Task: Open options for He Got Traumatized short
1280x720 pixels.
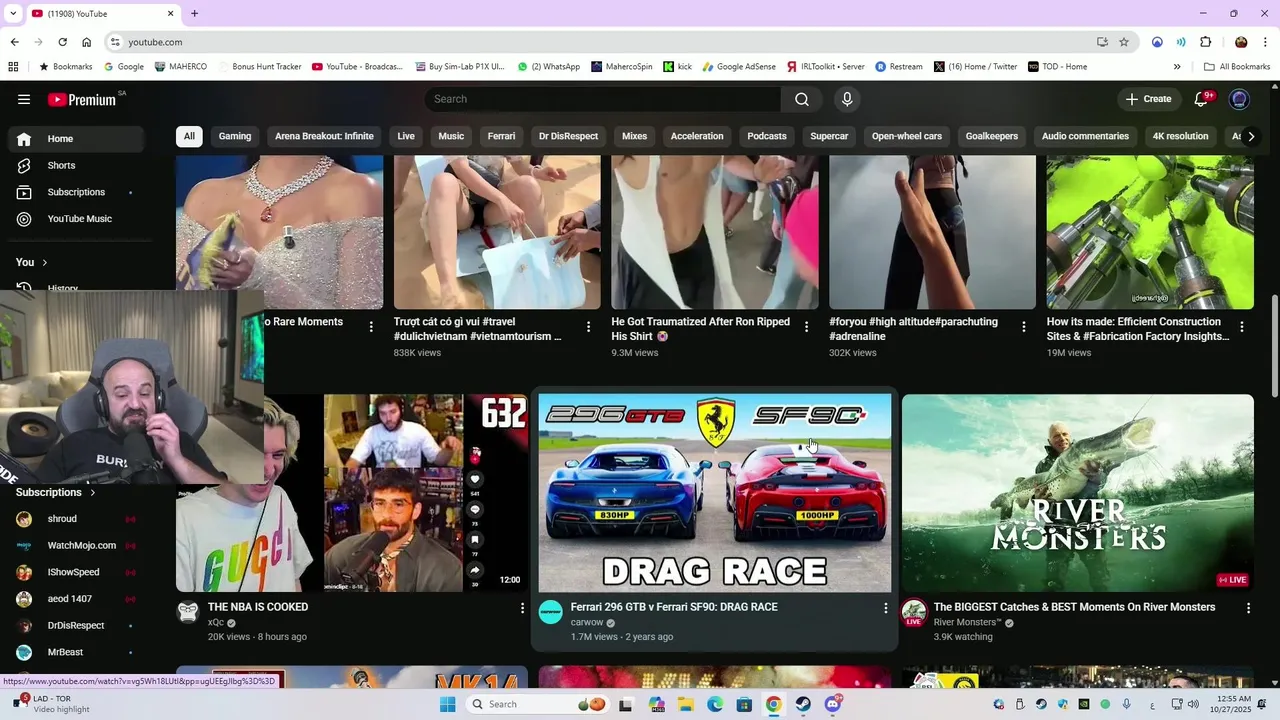Action: click(806, 327)
